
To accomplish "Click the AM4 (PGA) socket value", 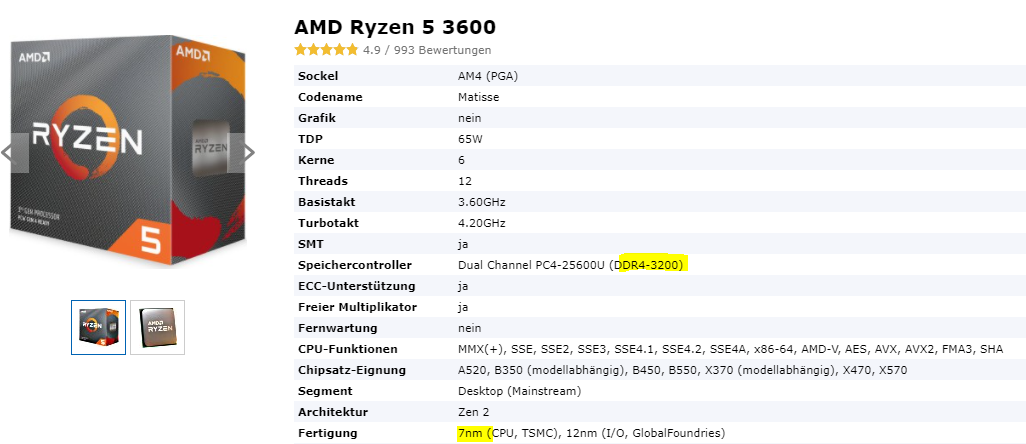I will (x=488, y=77).
